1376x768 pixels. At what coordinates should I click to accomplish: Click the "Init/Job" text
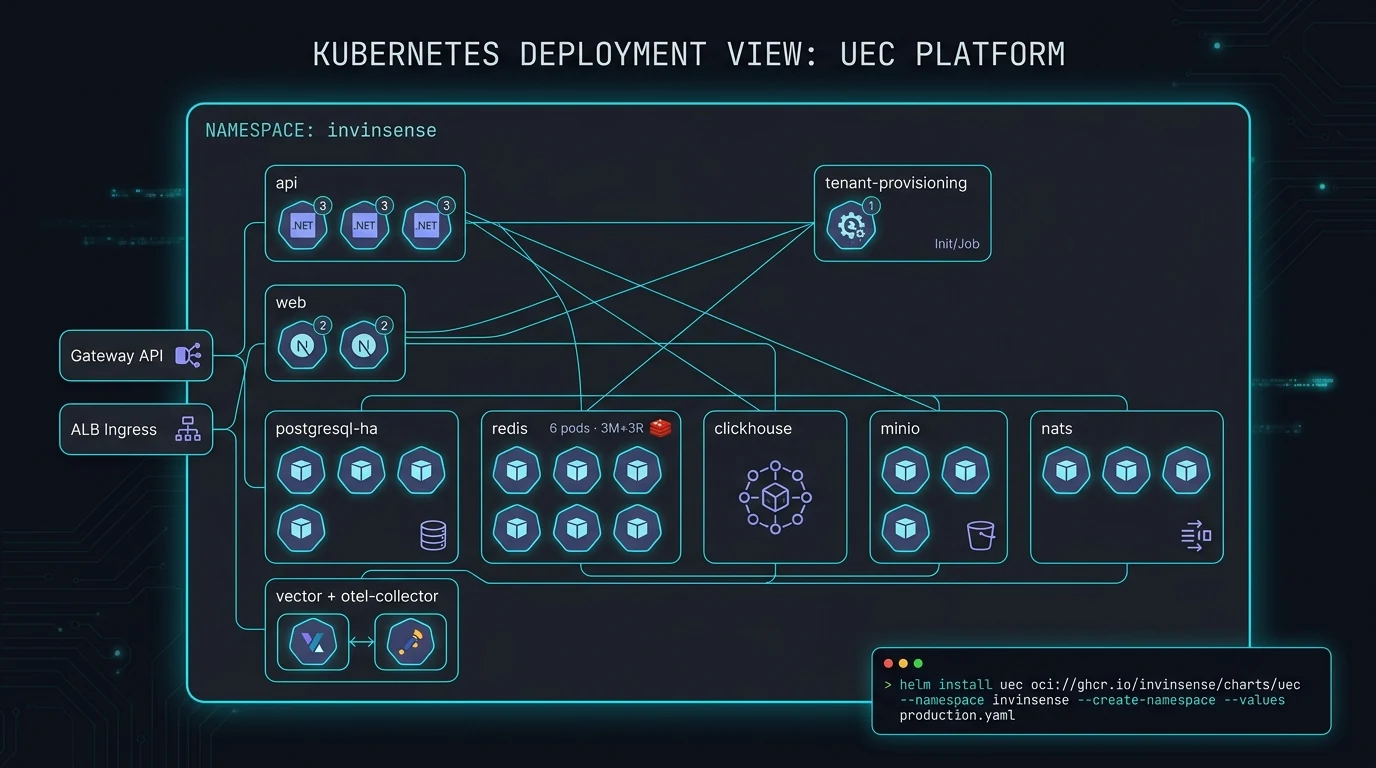[957, 244]
